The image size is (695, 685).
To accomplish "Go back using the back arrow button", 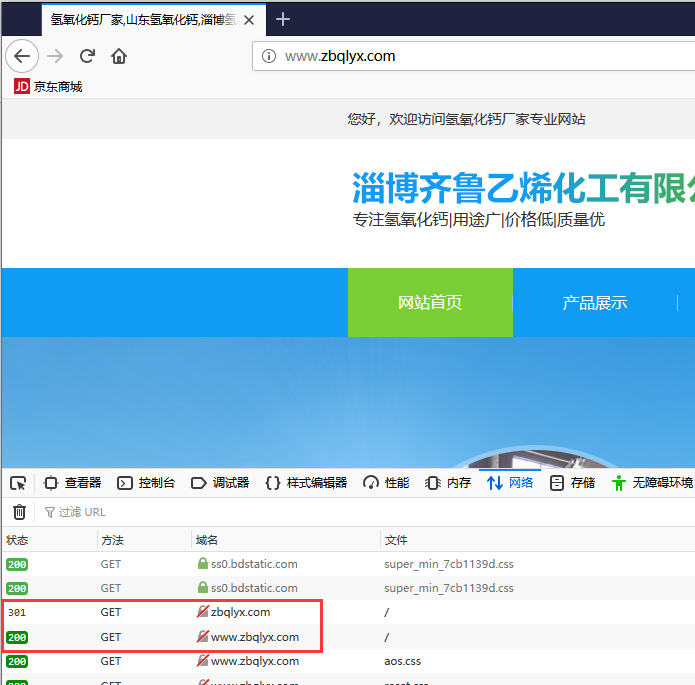I will coord(22,56).
